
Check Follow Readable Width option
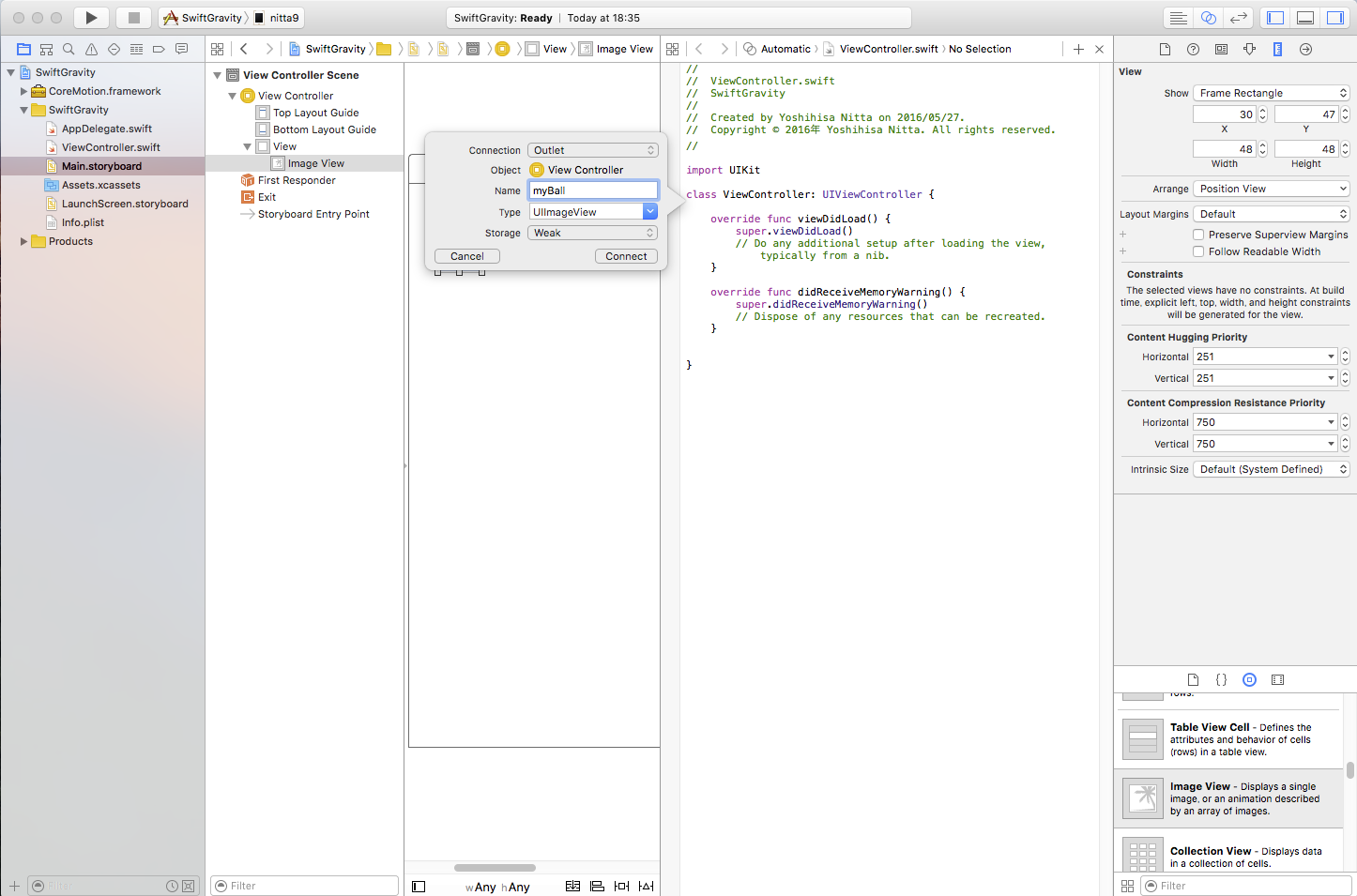pos(1198,251)
